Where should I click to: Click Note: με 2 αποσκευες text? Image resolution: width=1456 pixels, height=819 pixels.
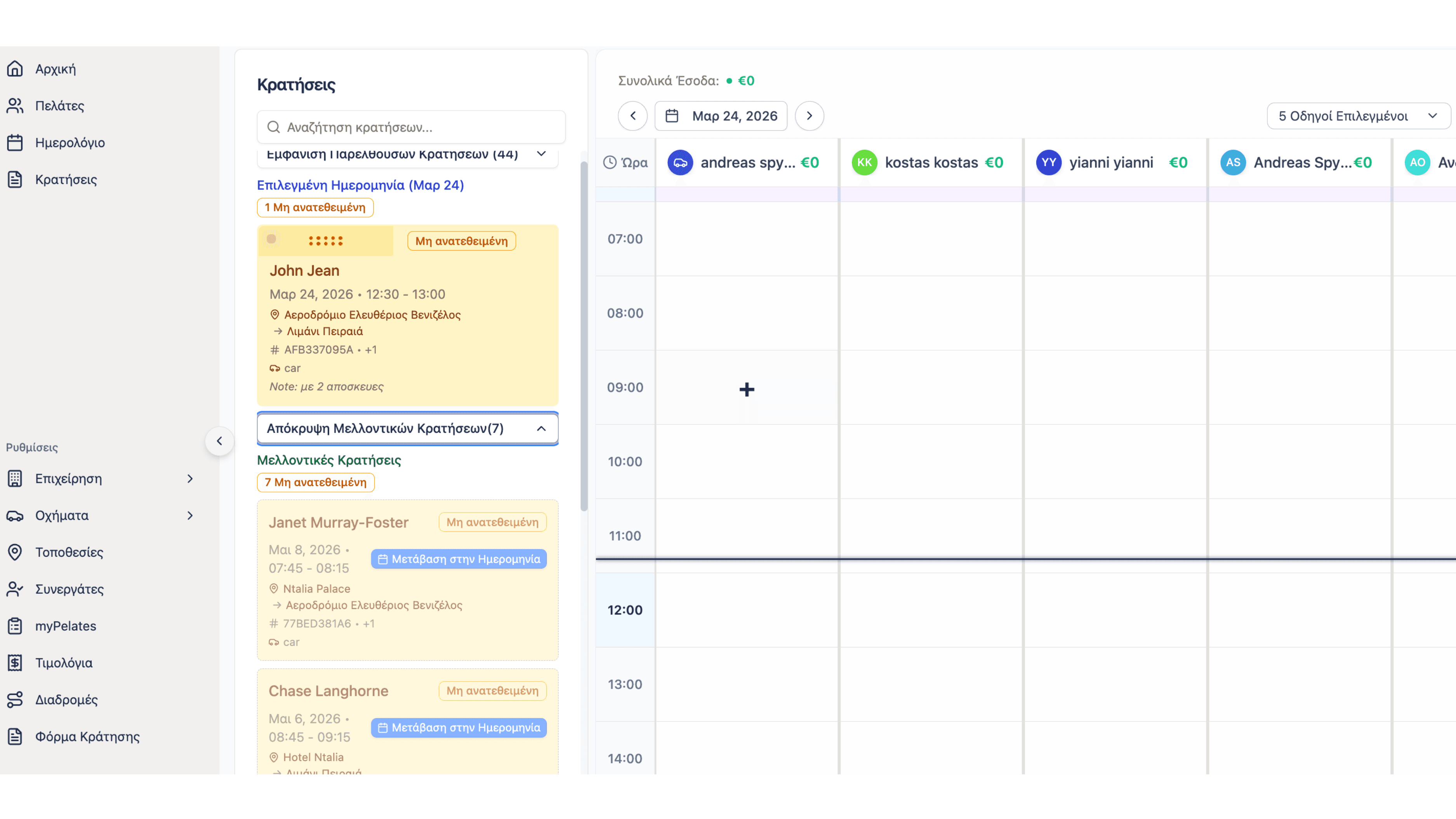click(327, 387)
